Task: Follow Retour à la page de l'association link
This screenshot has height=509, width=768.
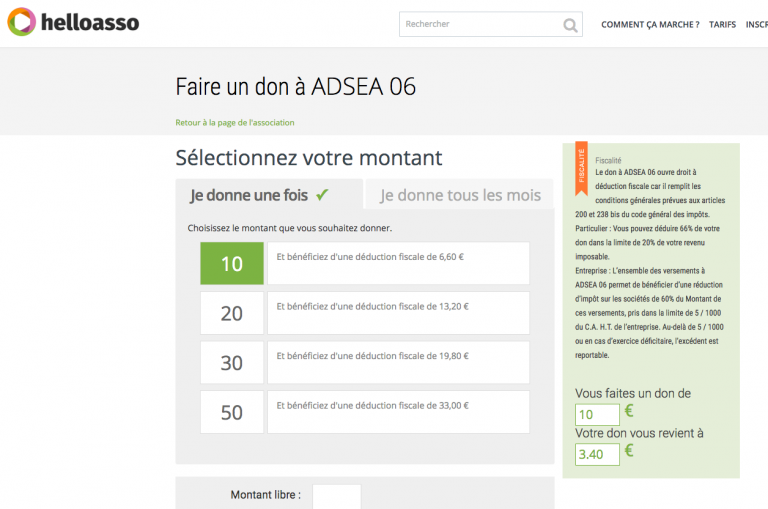Action: [x=235, y=122]
